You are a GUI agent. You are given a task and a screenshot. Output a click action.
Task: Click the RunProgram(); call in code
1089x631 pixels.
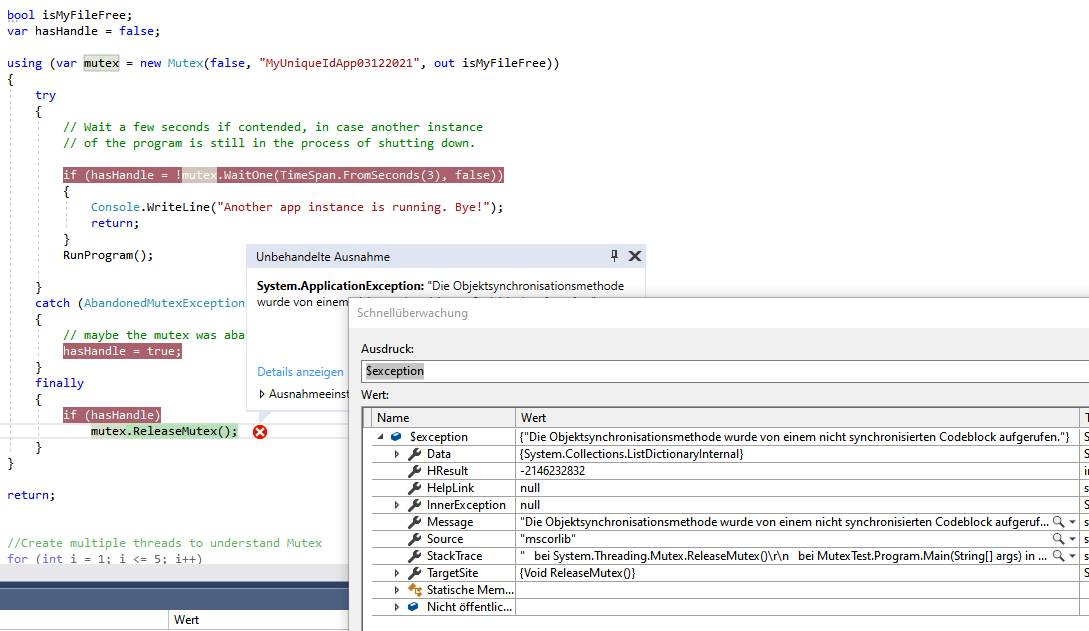pyautogui.click(x=108, y=255)
